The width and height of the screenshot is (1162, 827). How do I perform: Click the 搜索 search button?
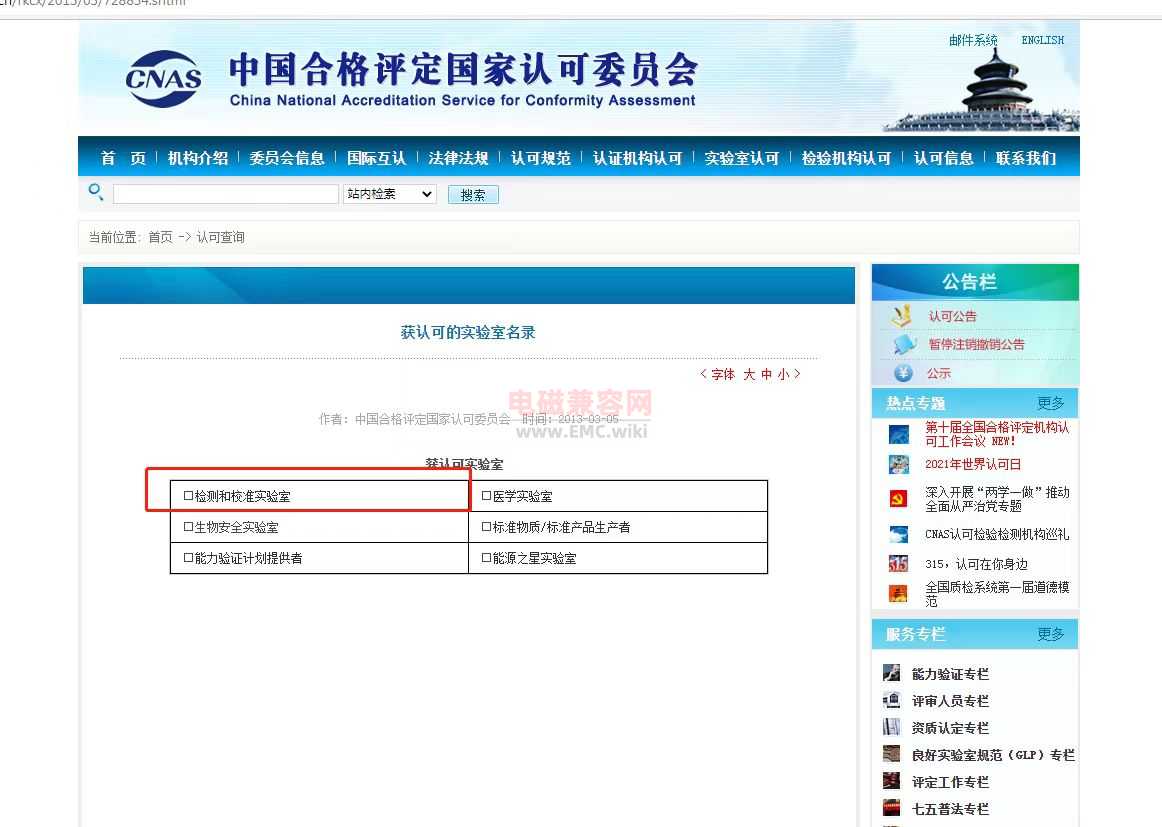coord(473,195)
